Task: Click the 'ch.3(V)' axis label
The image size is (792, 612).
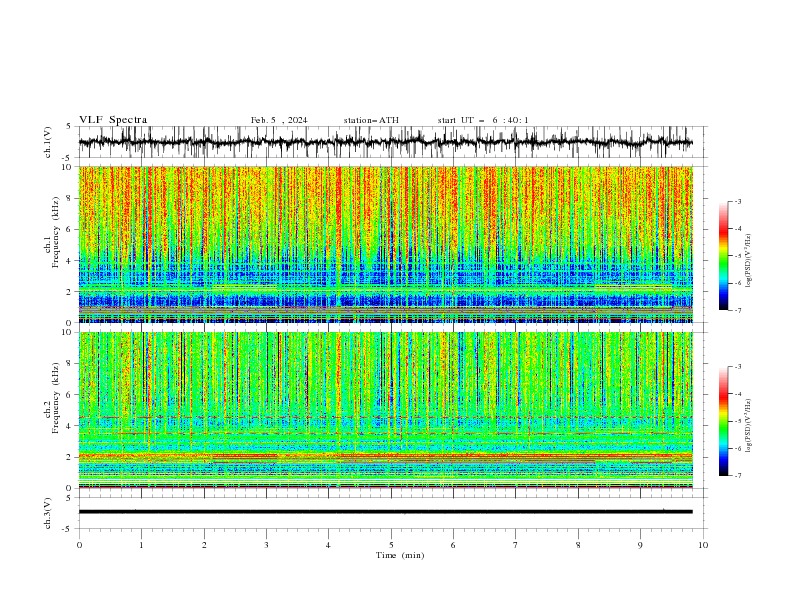Action: [x=48, y=513]
